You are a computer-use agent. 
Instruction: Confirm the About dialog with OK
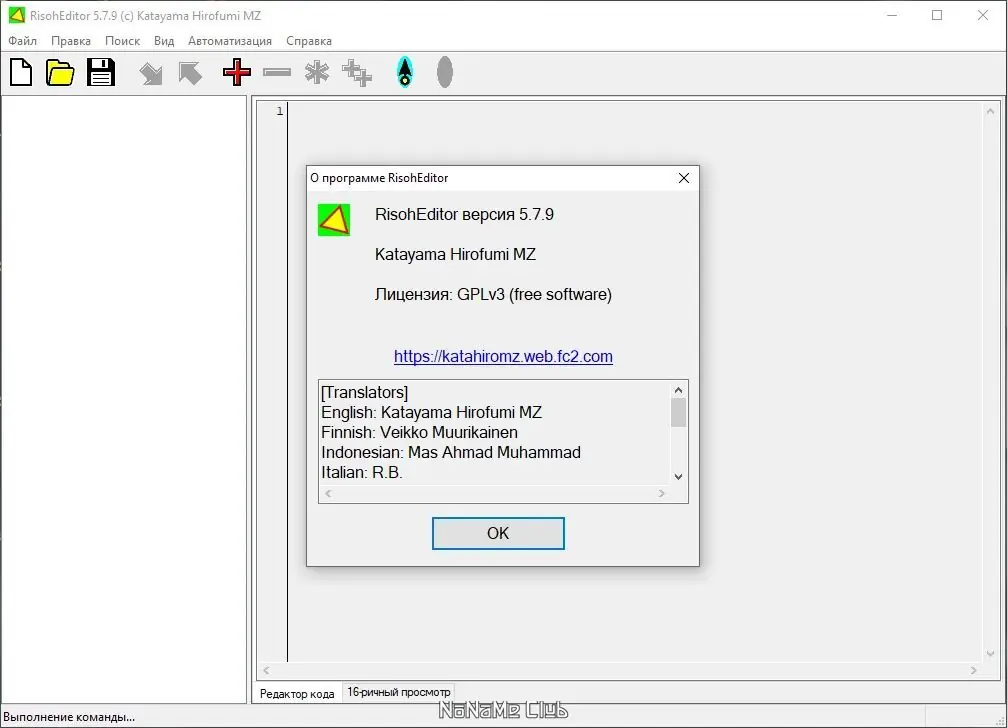(x=498, y=533)
